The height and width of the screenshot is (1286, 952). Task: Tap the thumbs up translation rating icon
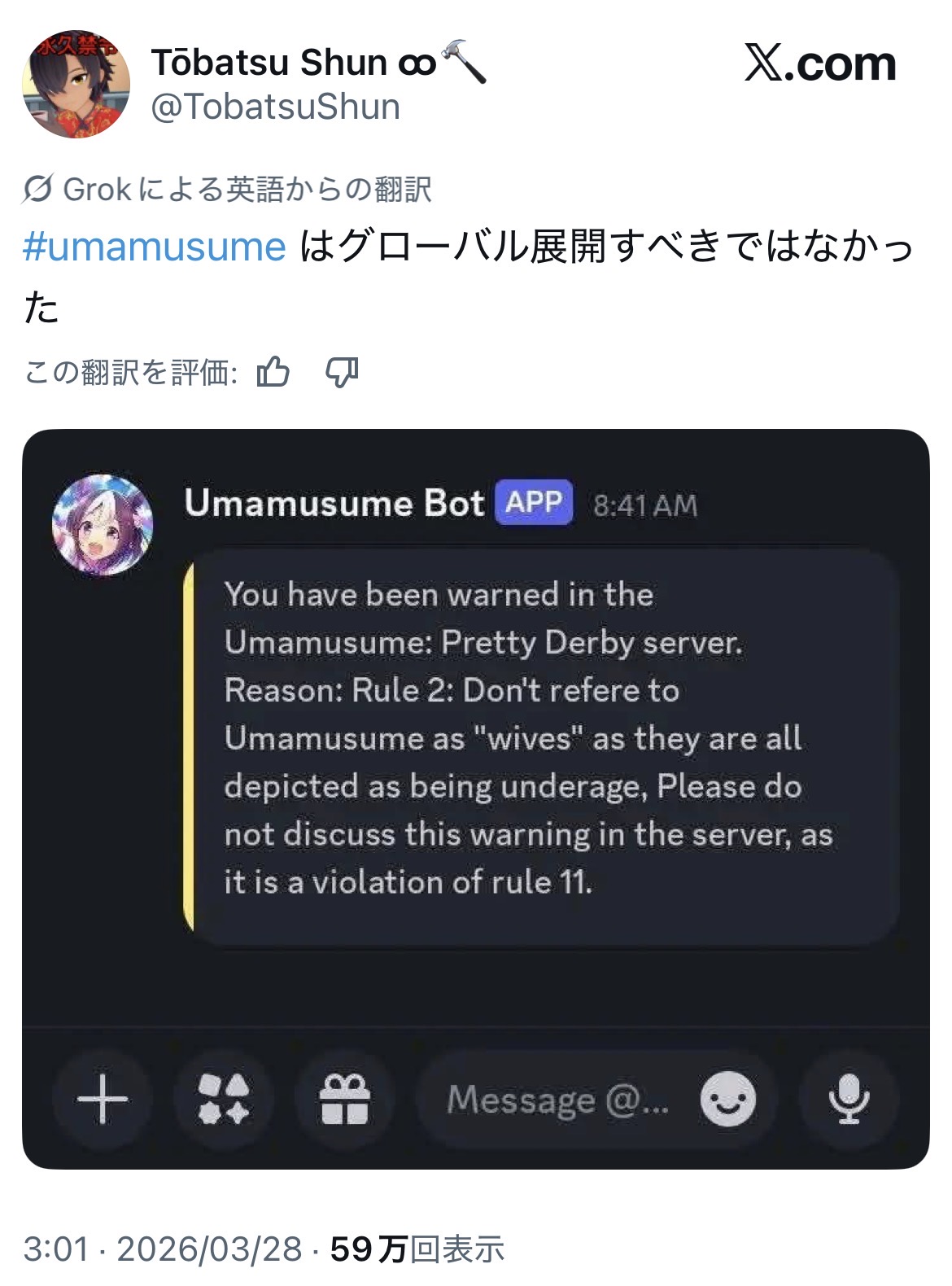pyautogui.click(x=273, y=372)
